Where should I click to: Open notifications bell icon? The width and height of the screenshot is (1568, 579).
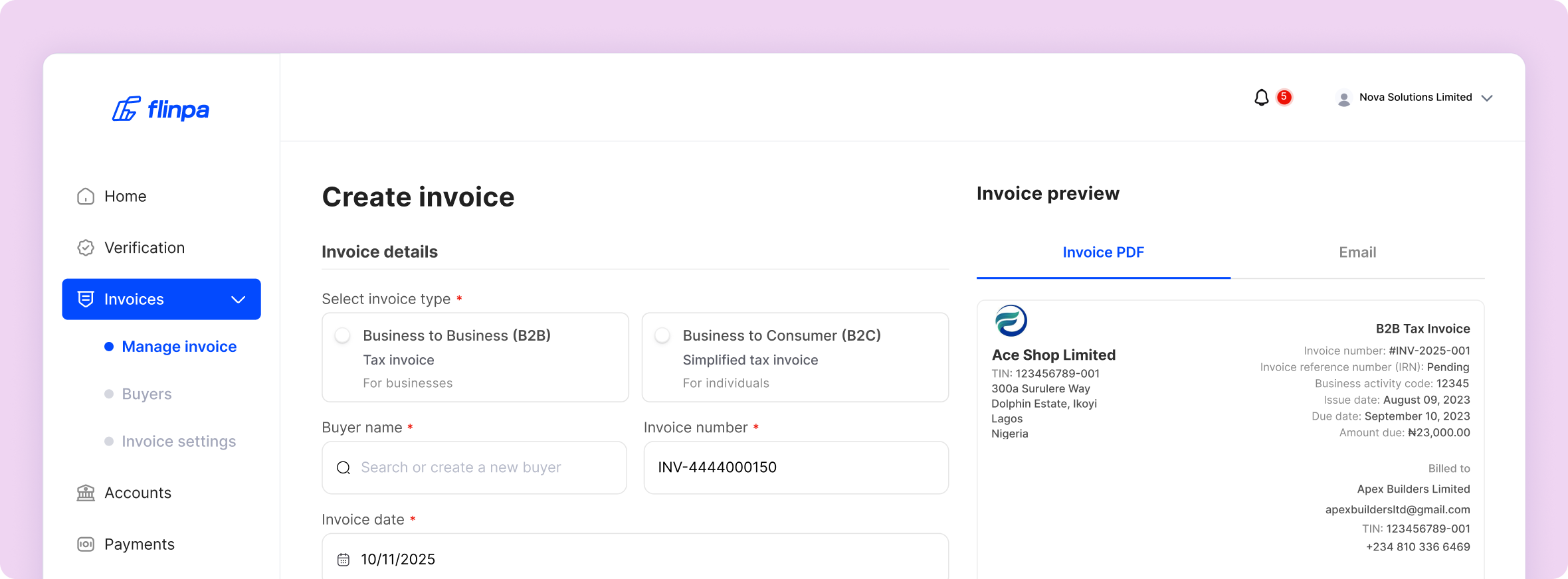(x=1261, y=98)
